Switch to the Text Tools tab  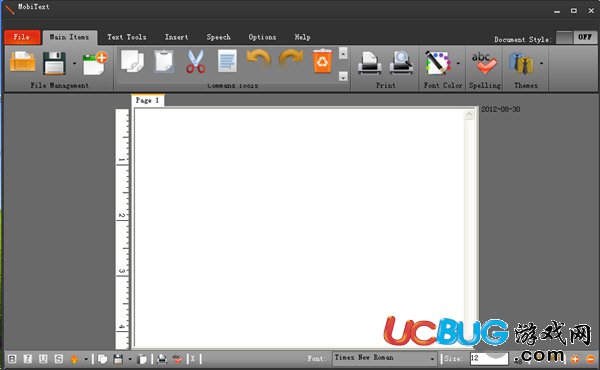(x=127, y=37)
